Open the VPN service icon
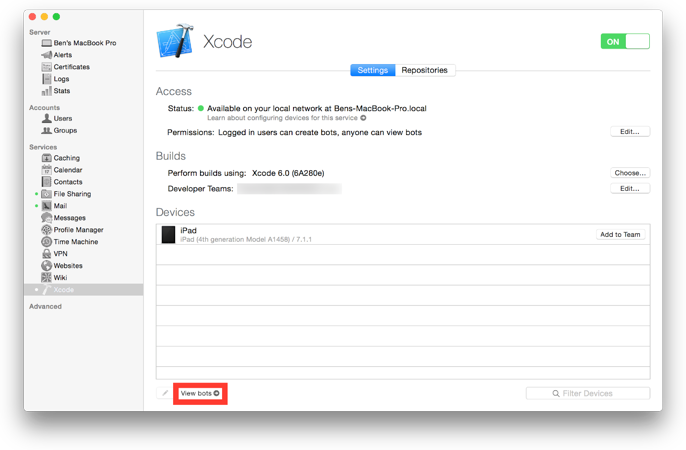Image resolution: width=686 pixels, height=450 pixels. pos(46,254)
